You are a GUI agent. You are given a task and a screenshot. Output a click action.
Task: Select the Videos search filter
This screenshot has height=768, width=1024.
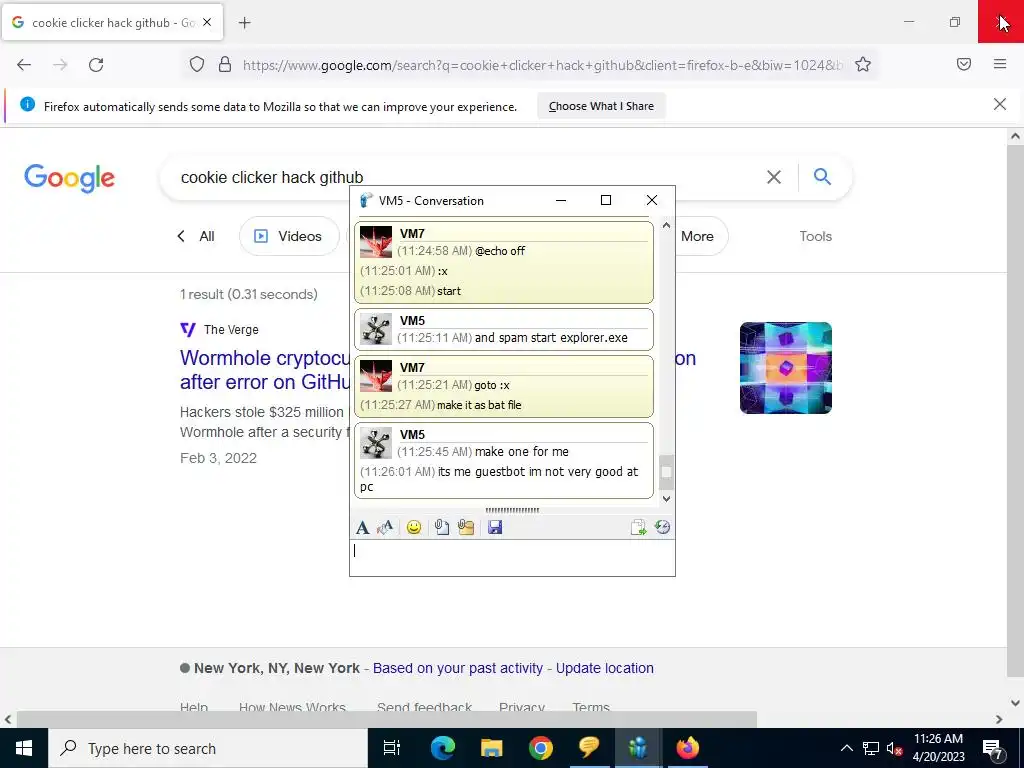[x=289, y=236]
